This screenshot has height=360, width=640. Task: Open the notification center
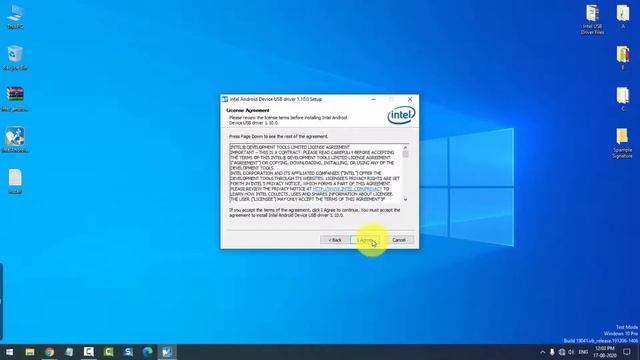coord(627,352)
